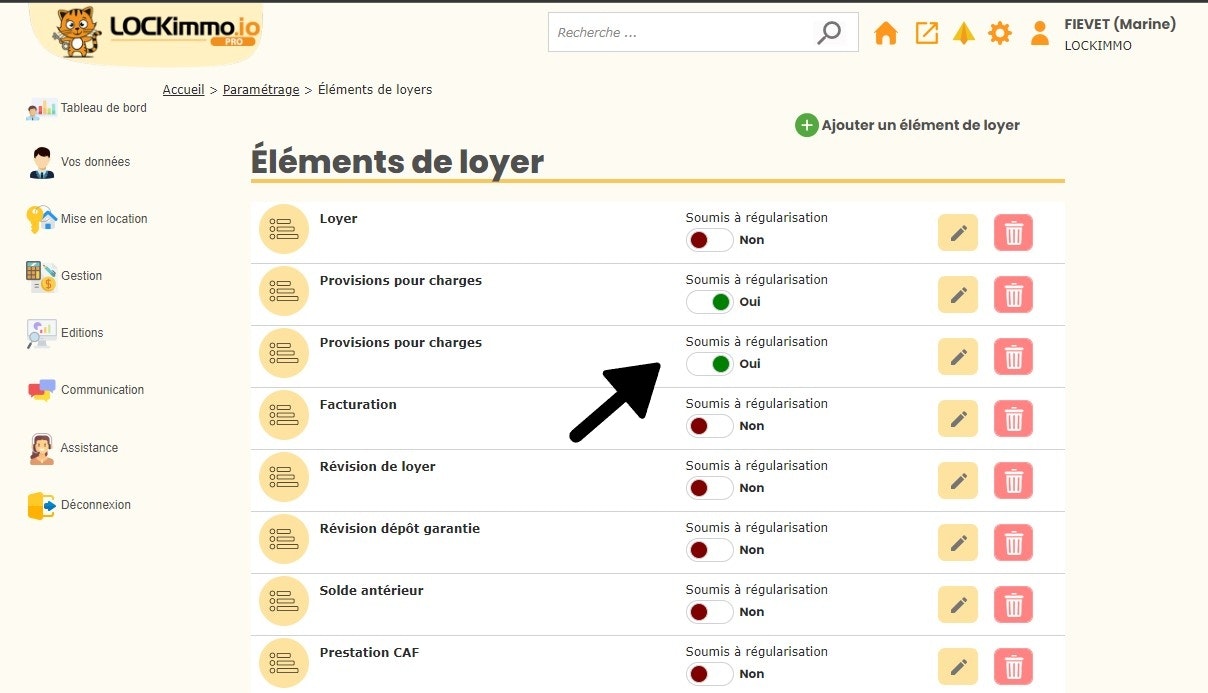This screenshot has height=693, width=1208.
Task: Click the pencil icon on the Facturation row
Action: pos(958,419)
